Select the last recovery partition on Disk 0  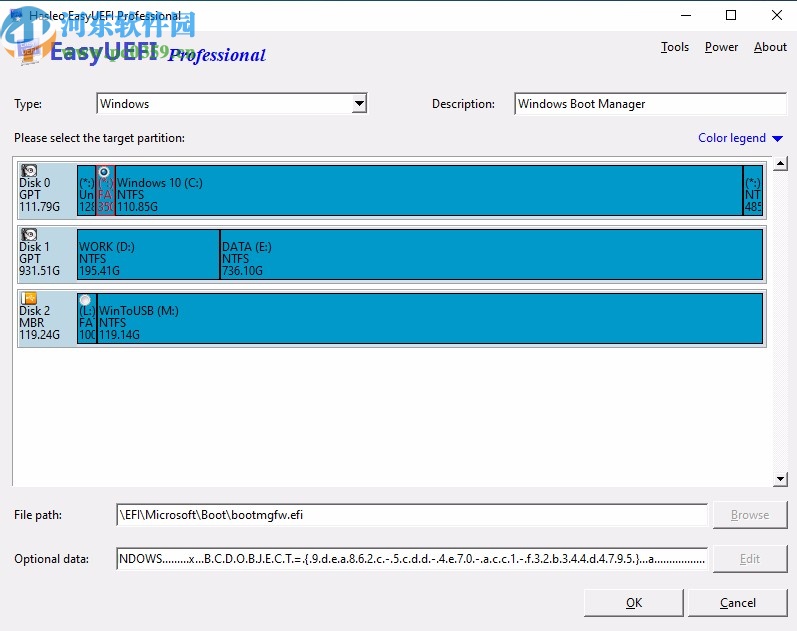click(x=753, y=190)
